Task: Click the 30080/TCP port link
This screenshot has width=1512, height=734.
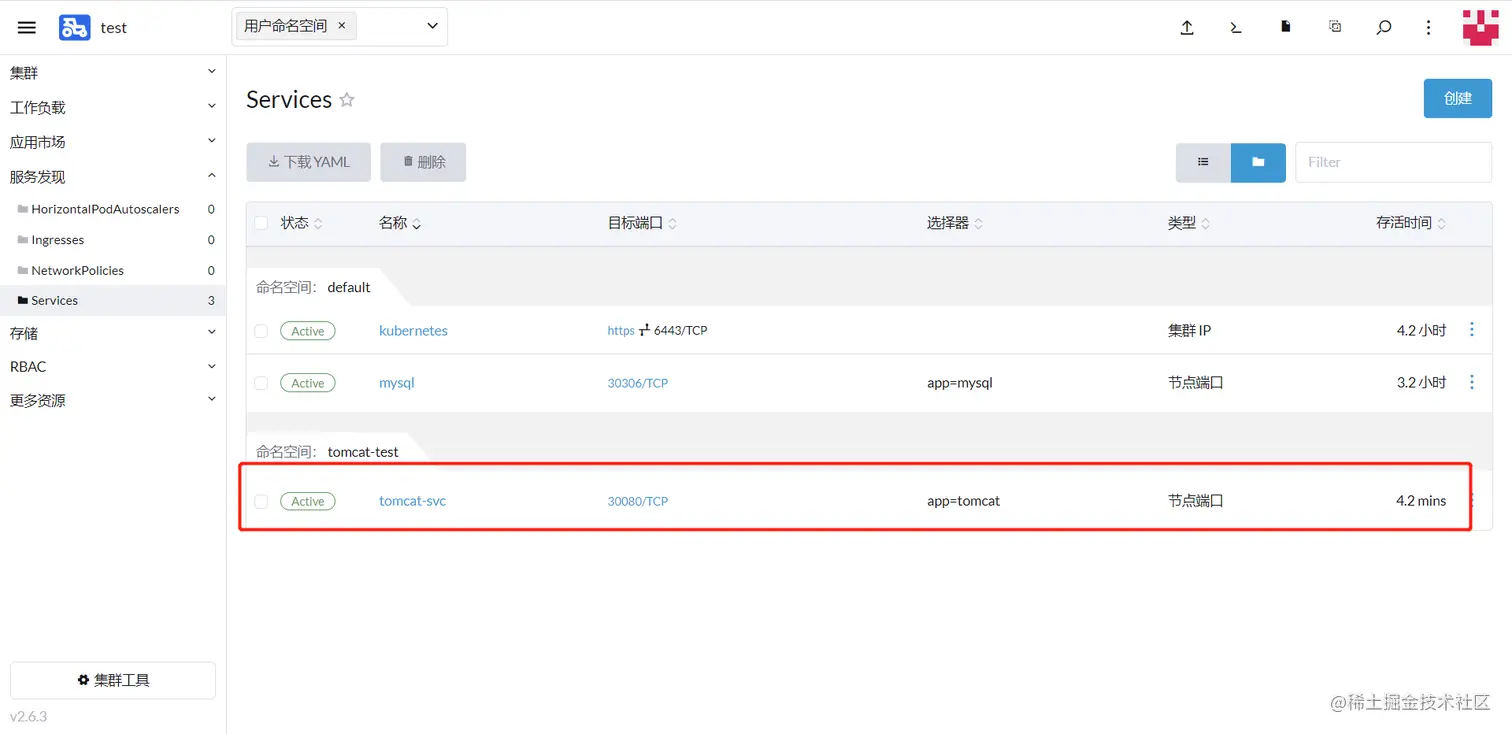Action: point(637,501)
